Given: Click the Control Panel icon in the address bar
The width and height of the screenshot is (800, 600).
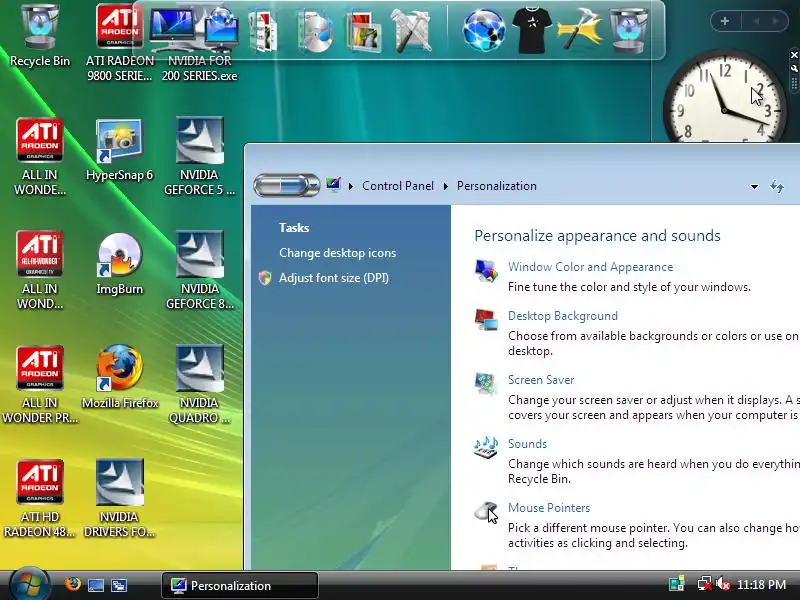Looking at the screenshot, I should (x=334, y=185).
